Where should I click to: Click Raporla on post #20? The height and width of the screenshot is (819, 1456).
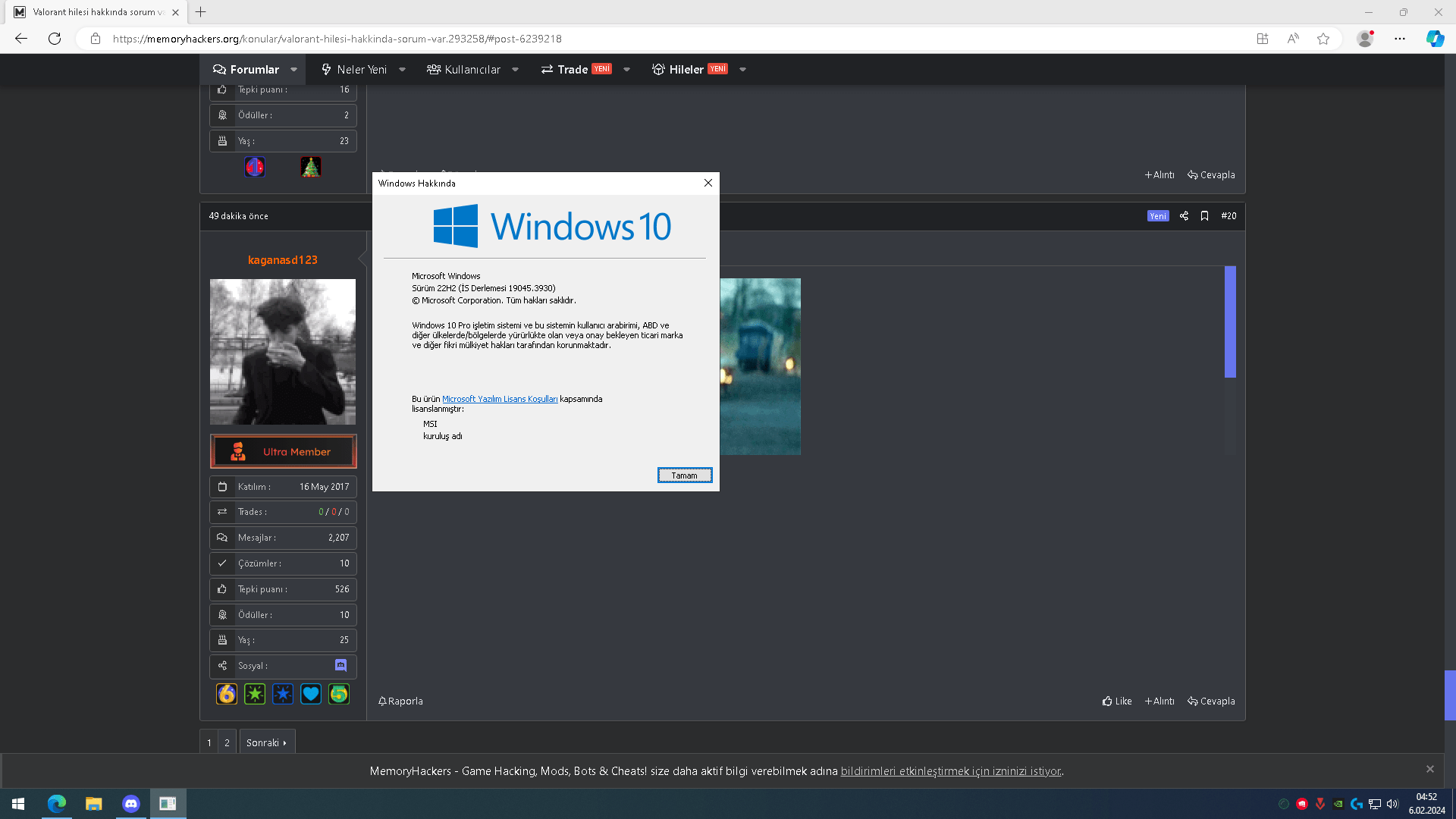400,701
